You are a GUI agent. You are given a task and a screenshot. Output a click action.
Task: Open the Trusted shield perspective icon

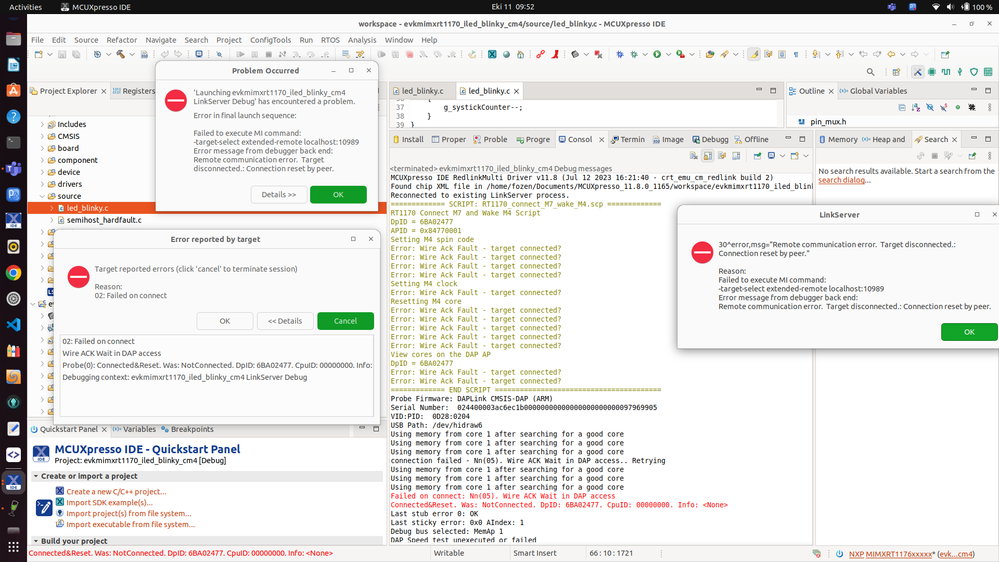pos(974,72)
